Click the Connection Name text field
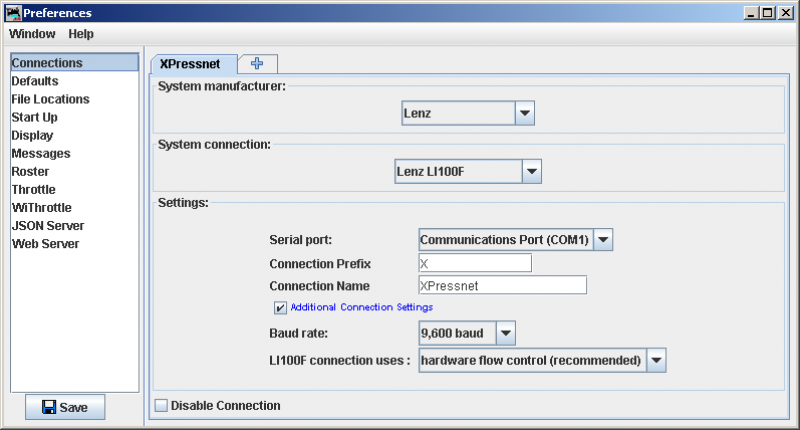This screenshot has height=430, width=800. (503, 286)
